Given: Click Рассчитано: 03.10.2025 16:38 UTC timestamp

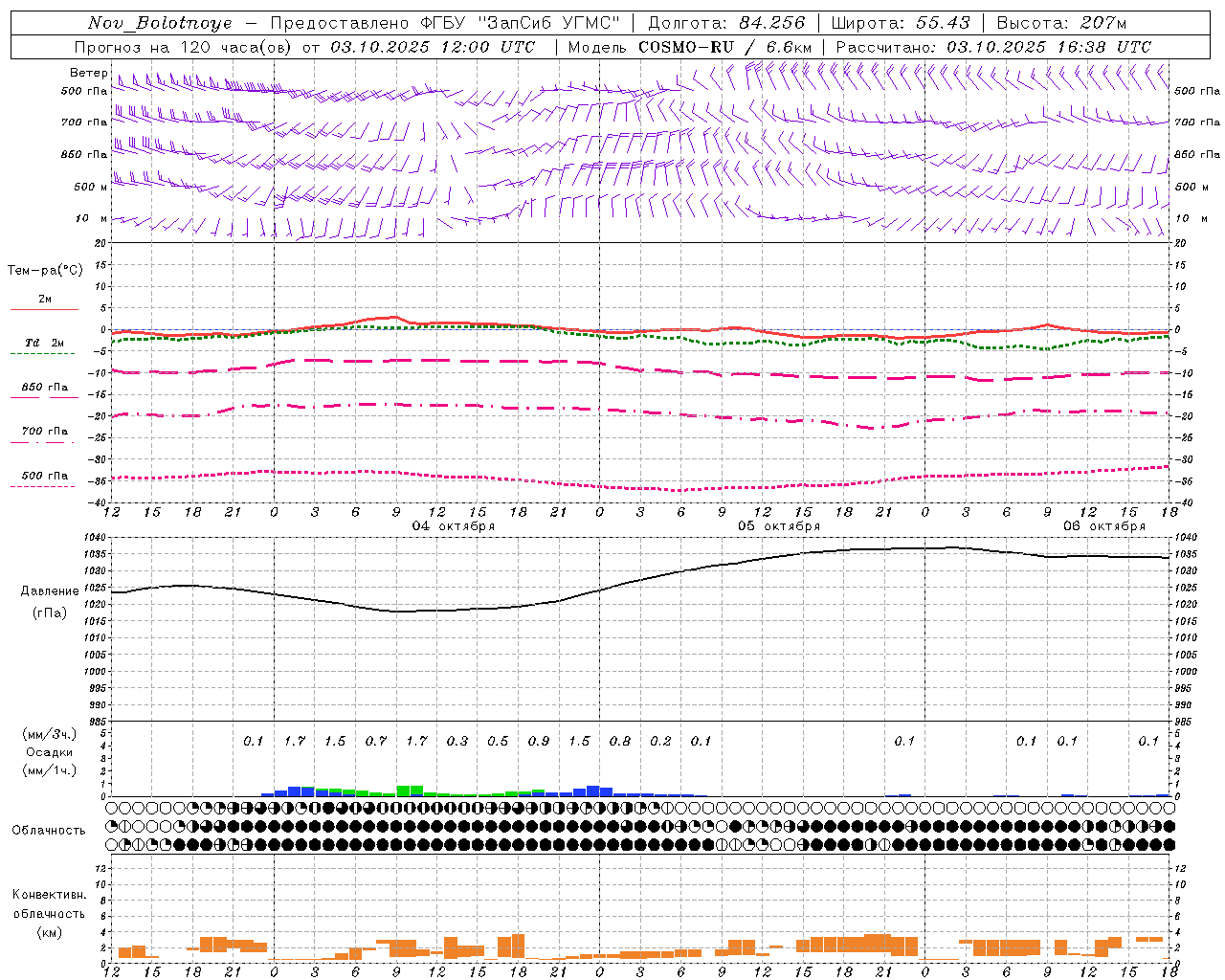Looking at the screenshot, I should (993, 47).
